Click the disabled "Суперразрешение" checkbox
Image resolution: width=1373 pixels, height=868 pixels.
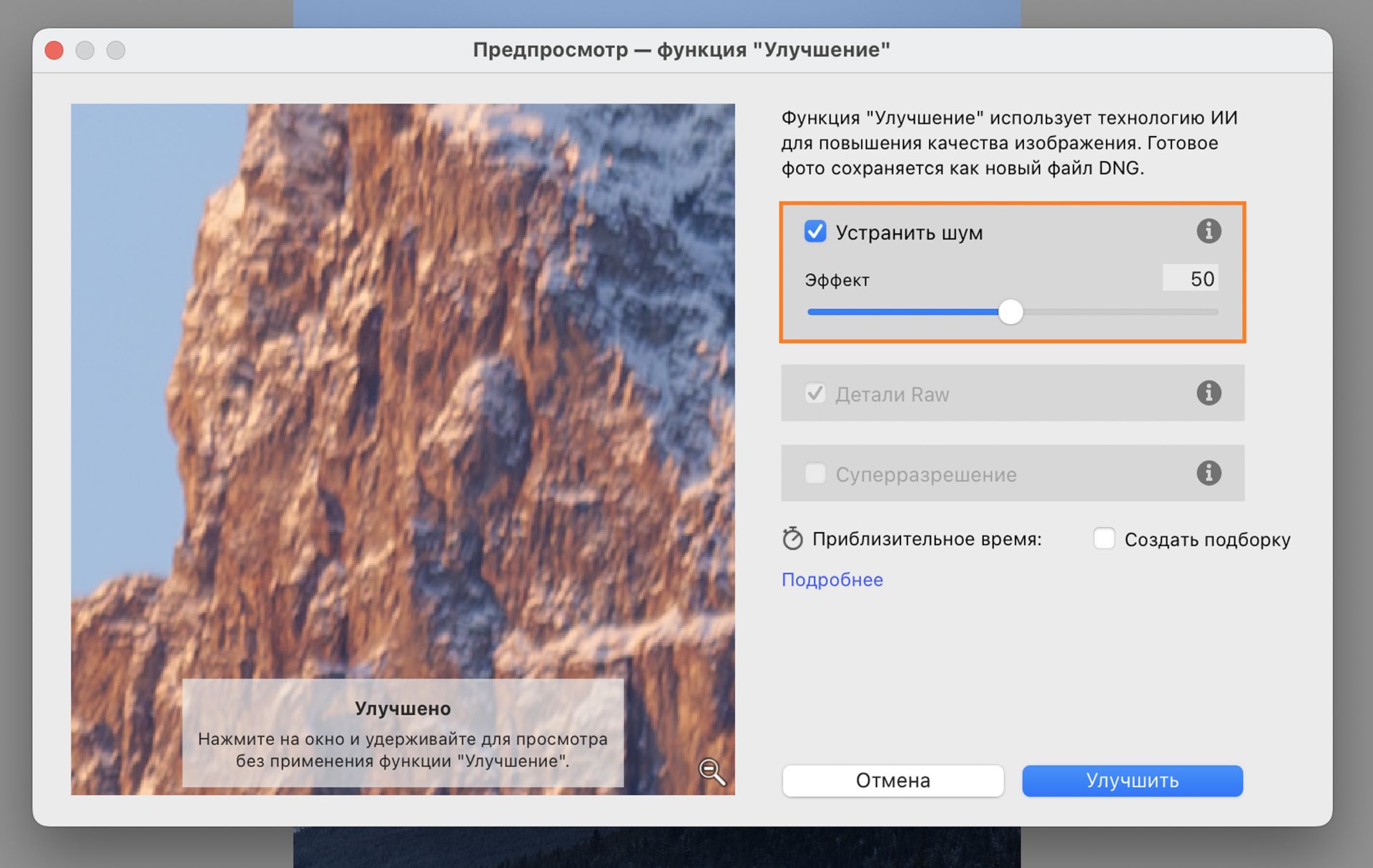(815, 473)
